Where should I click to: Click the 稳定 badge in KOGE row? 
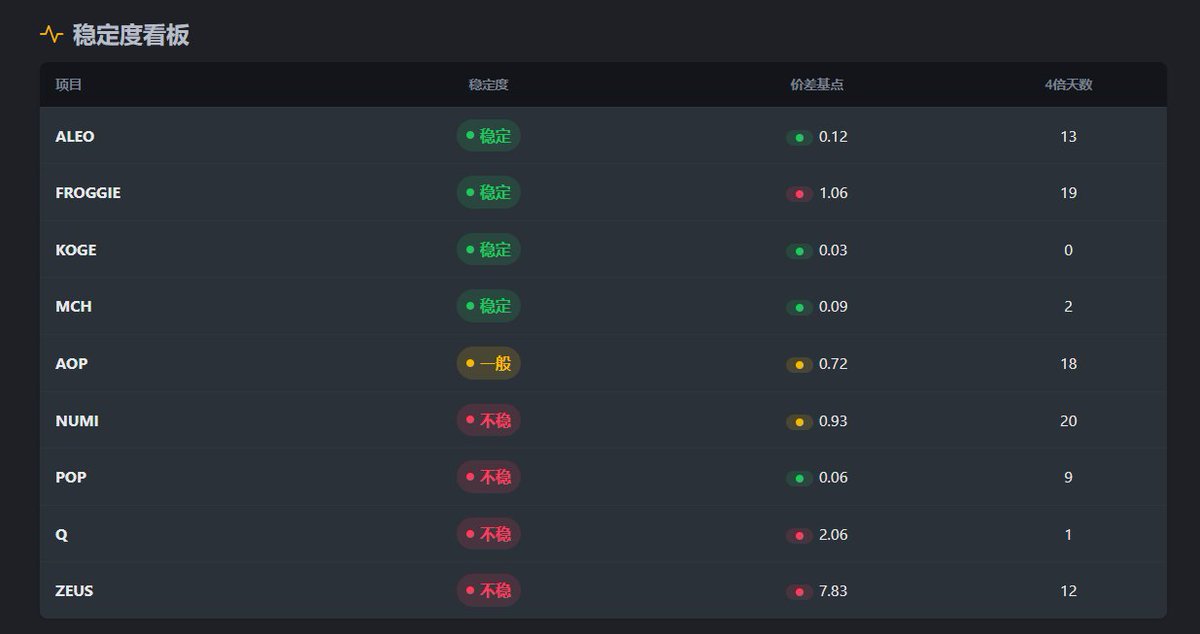click(488, 249)
